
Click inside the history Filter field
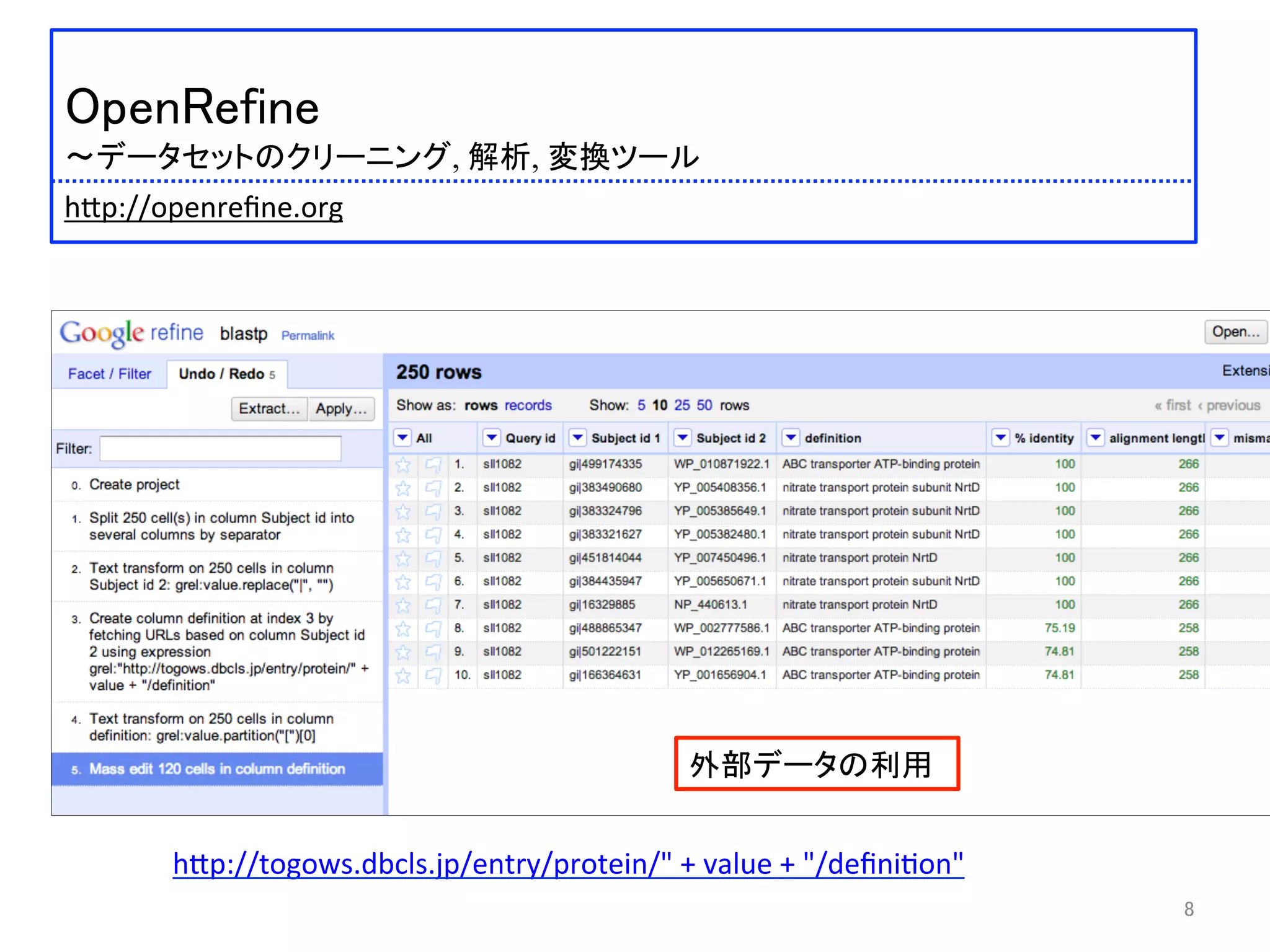click(x=220, y=449)
